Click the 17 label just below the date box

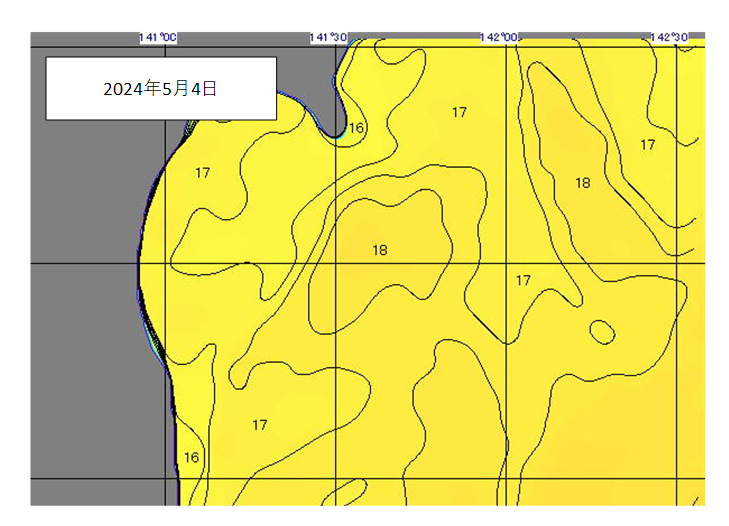(203, 173)
